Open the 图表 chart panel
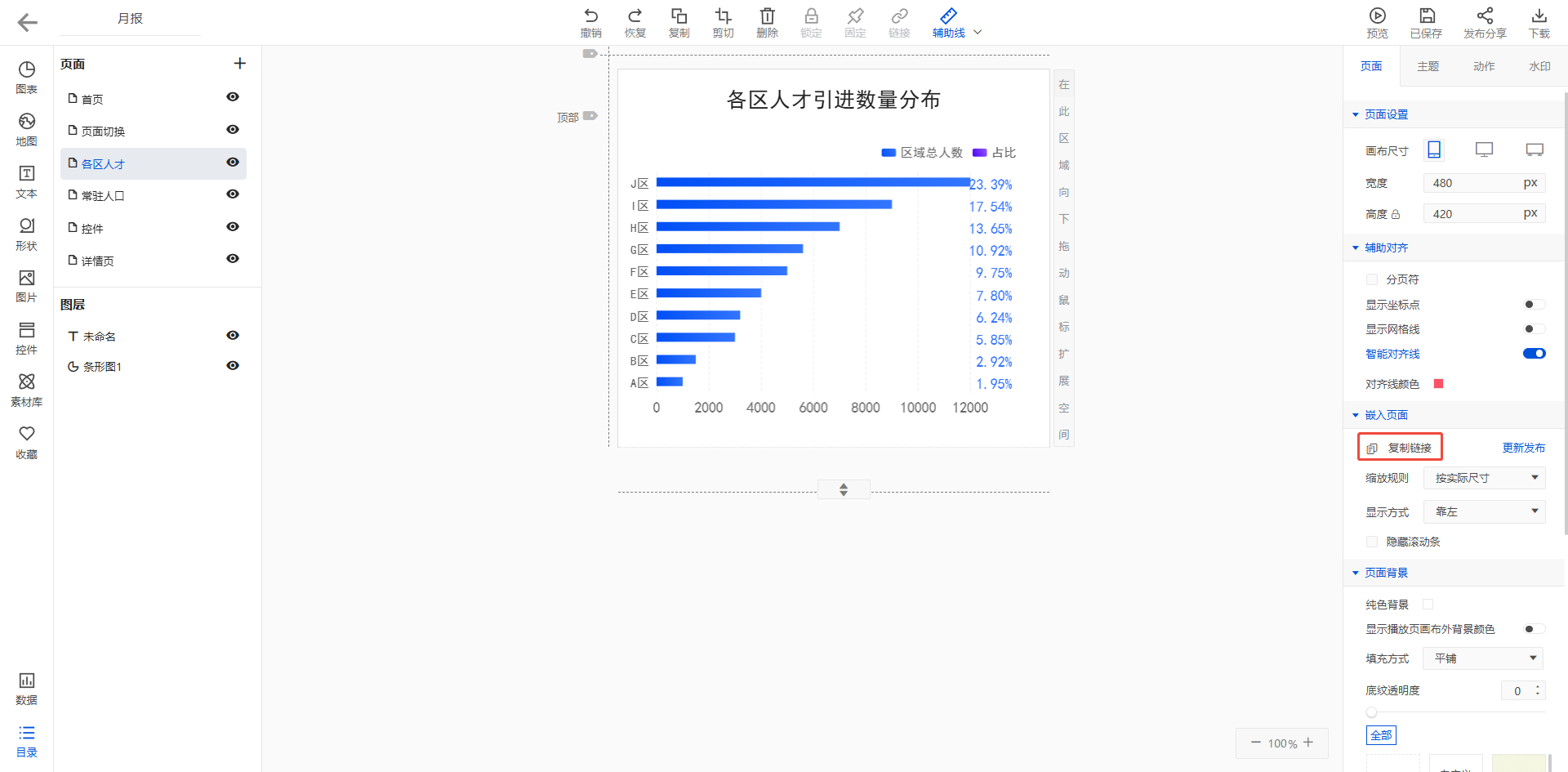This screenshot has width=1568, height=772. click(26, 78)
